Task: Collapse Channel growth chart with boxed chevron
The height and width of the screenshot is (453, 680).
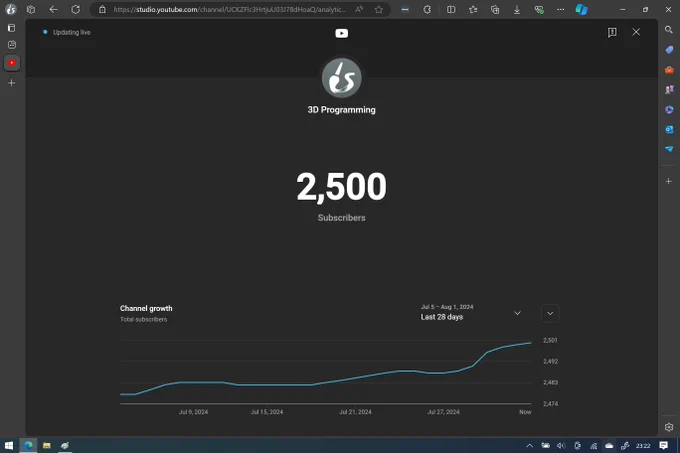Action: [550, 313]
